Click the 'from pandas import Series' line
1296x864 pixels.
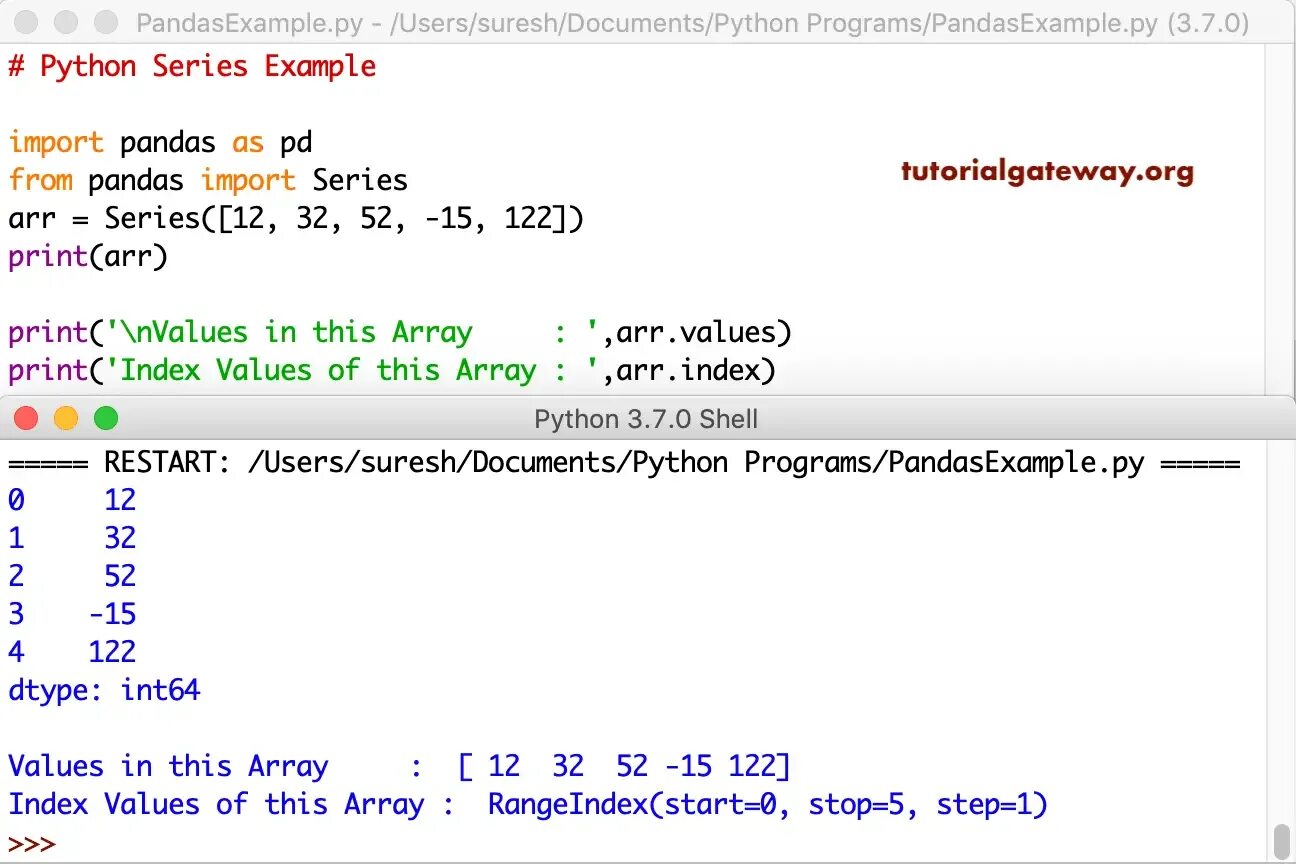pyautogui.click(x=208, y=181)
